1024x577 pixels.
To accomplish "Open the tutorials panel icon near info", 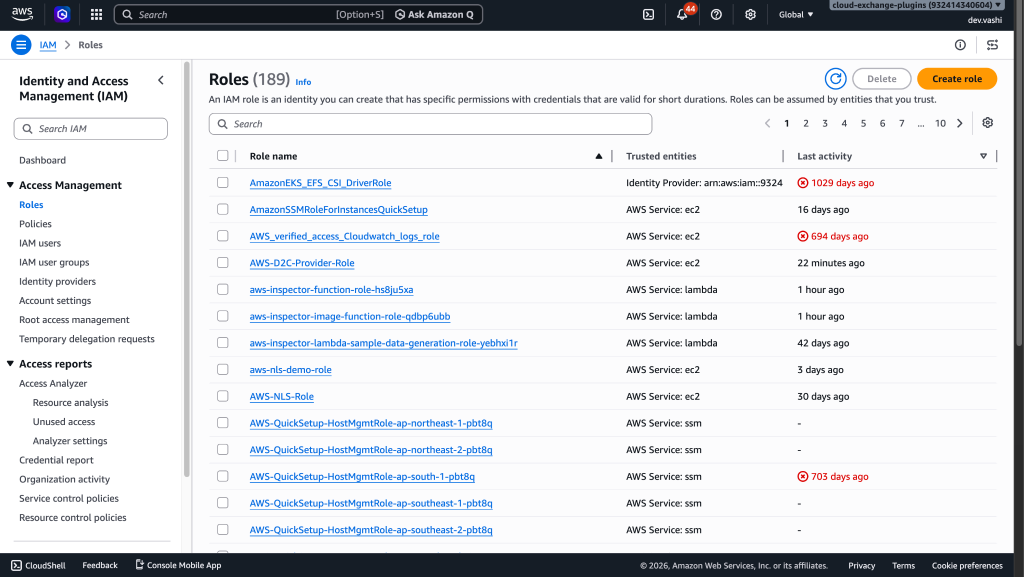I will (x=993, y=45).
